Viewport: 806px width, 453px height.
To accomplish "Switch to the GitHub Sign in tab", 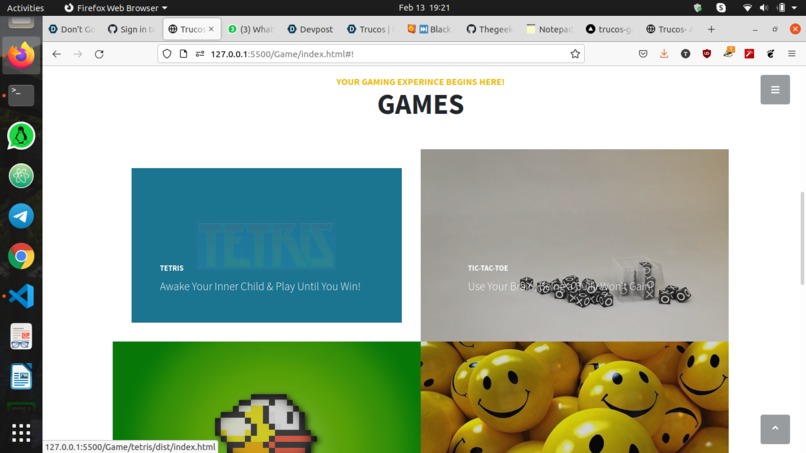I will pos(131,29).
